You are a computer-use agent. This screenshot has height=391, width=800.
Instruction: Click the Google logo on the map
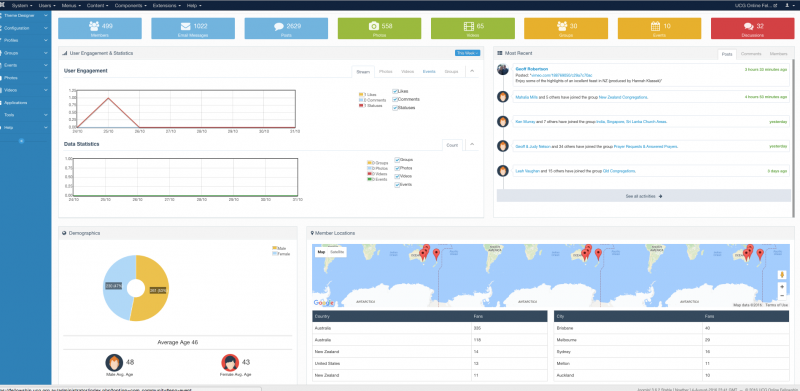click(323, 303)
